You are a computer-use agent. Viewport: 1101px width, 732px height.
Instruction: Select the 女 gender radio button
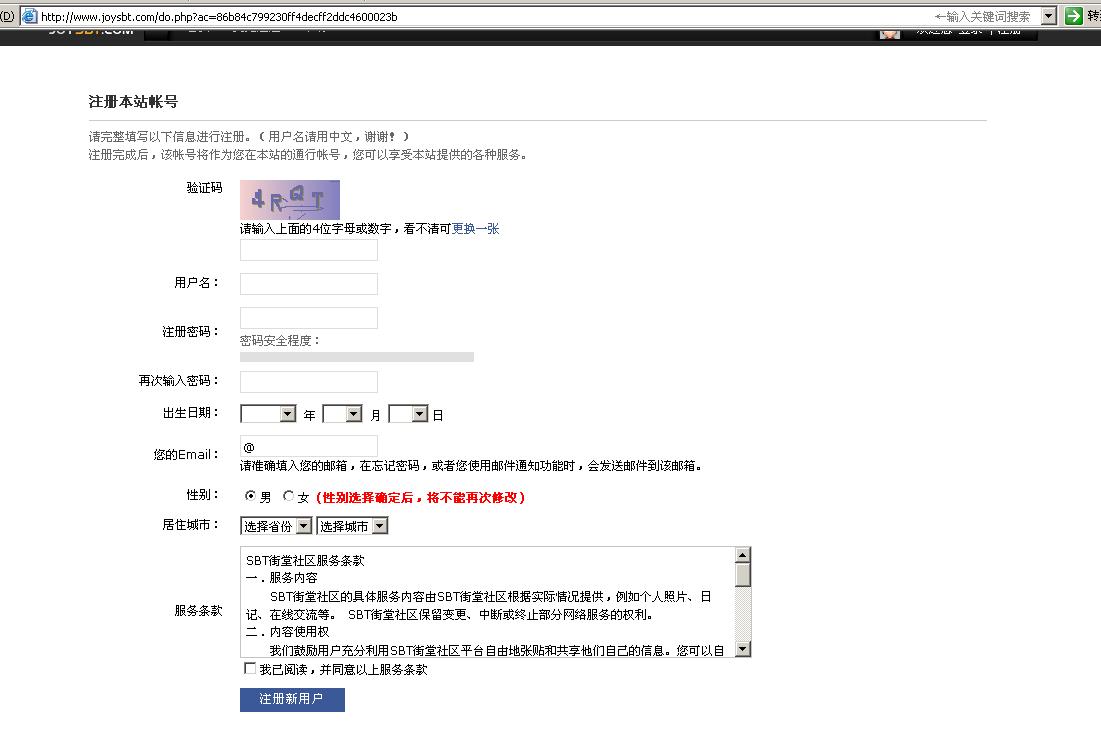point(288,496)
